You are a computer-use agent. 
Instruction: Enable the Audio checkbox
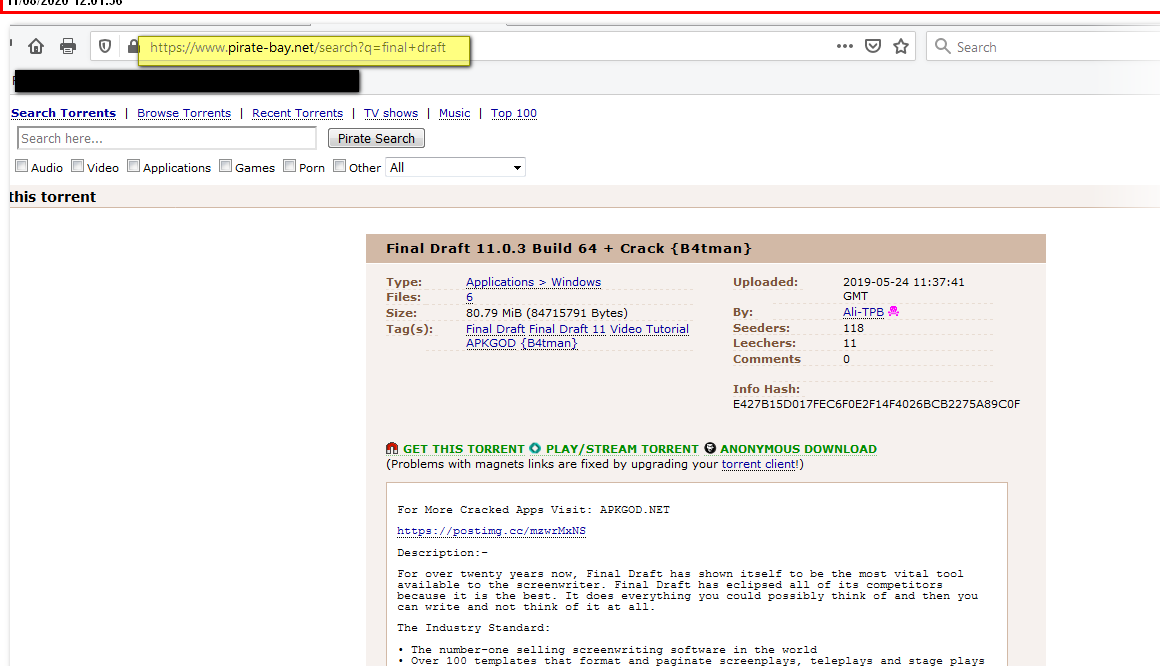tap(22, 167)
